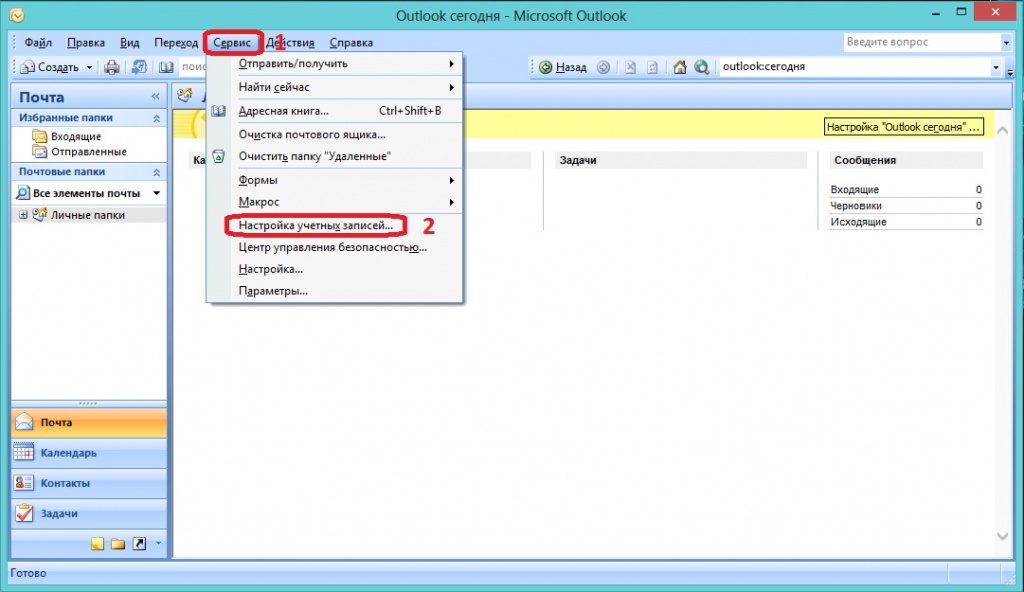
Task: Open the Notes icon in the navigation pane
Action: coord(97,544)
